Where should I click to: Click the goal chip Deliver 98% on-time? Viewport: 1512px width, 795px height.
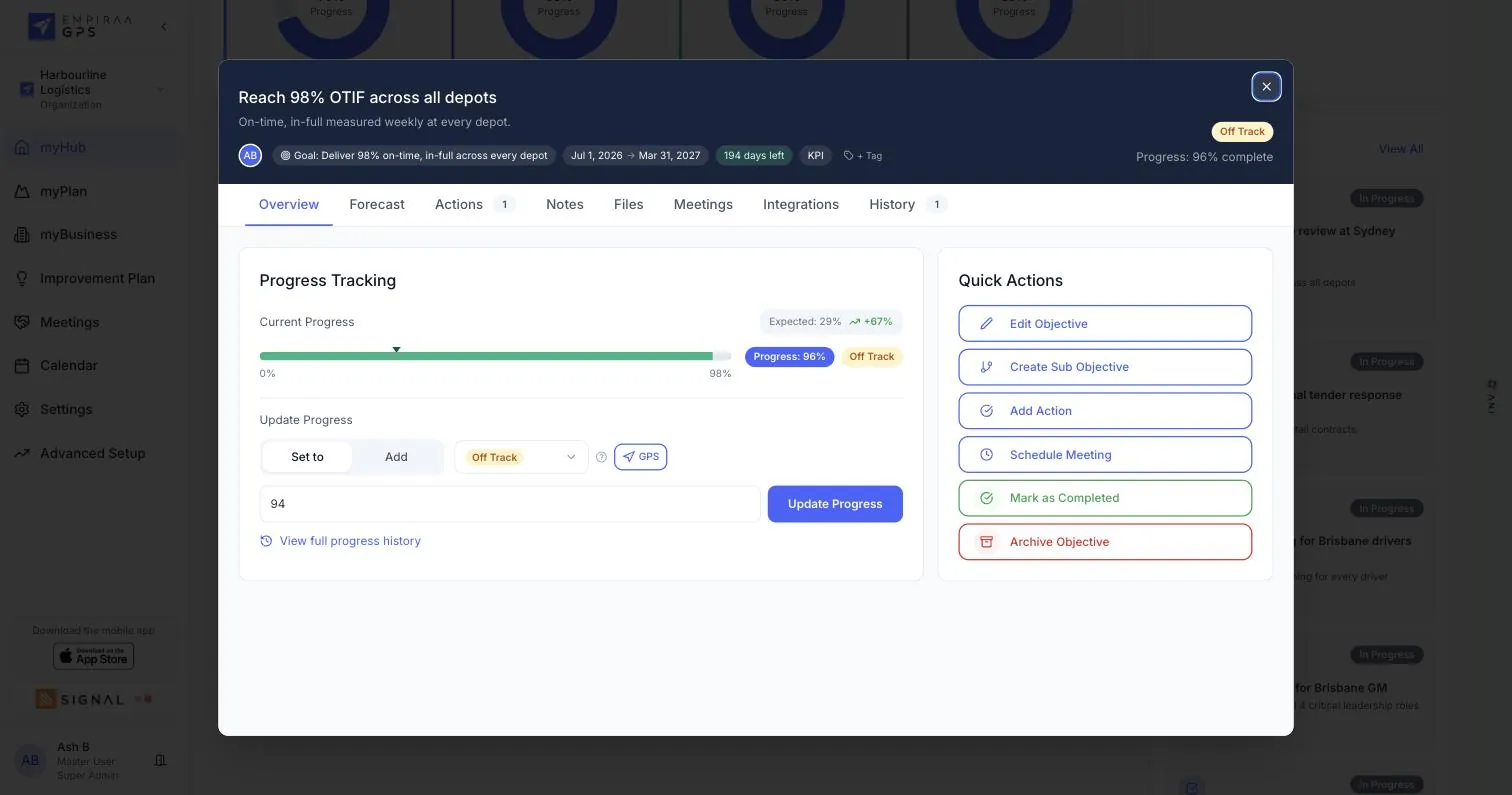click(x=414, y=156)
